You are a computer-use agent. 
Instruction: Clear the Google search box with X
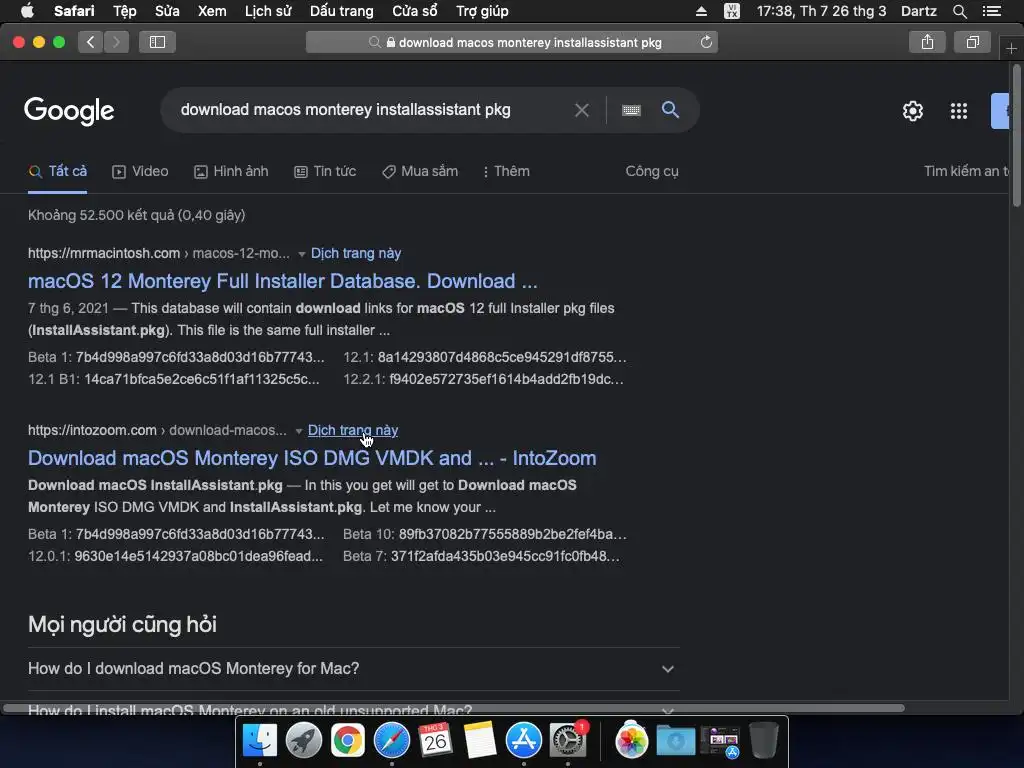tap(581, 110)
